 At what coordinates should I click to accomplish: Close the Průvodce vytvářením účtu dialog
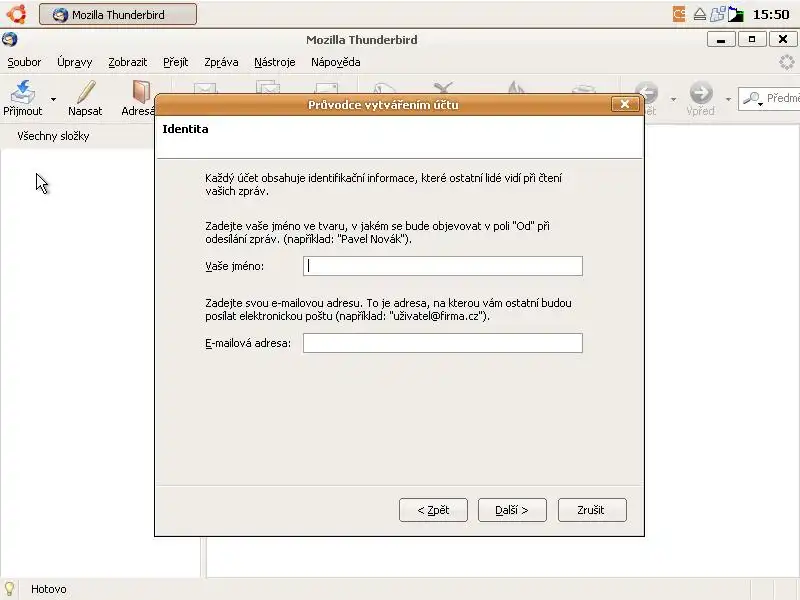[624, 104]
